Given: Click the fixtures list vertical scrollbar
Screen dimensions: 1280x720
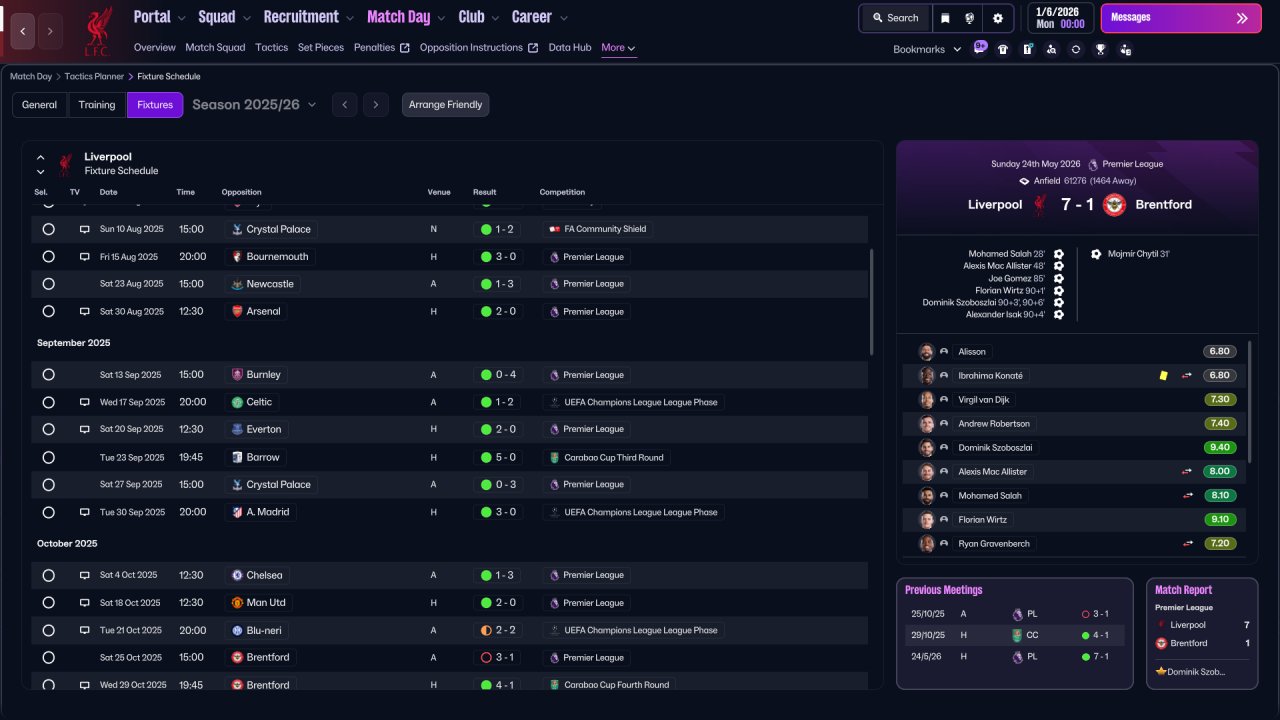Looking at the screenshot, I should pos(871,303).
